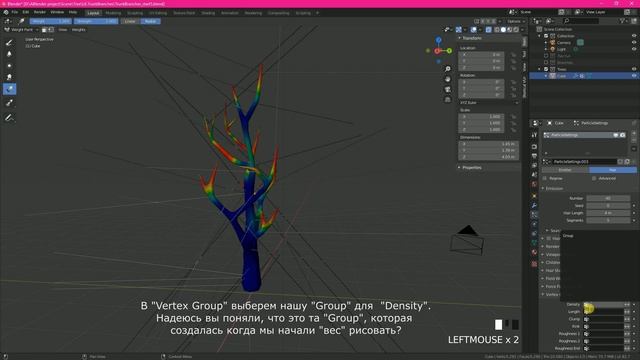This screenshot has width=640, height=360.
Task: Toggle camera view icon in viewport
Action: [448, 89]
